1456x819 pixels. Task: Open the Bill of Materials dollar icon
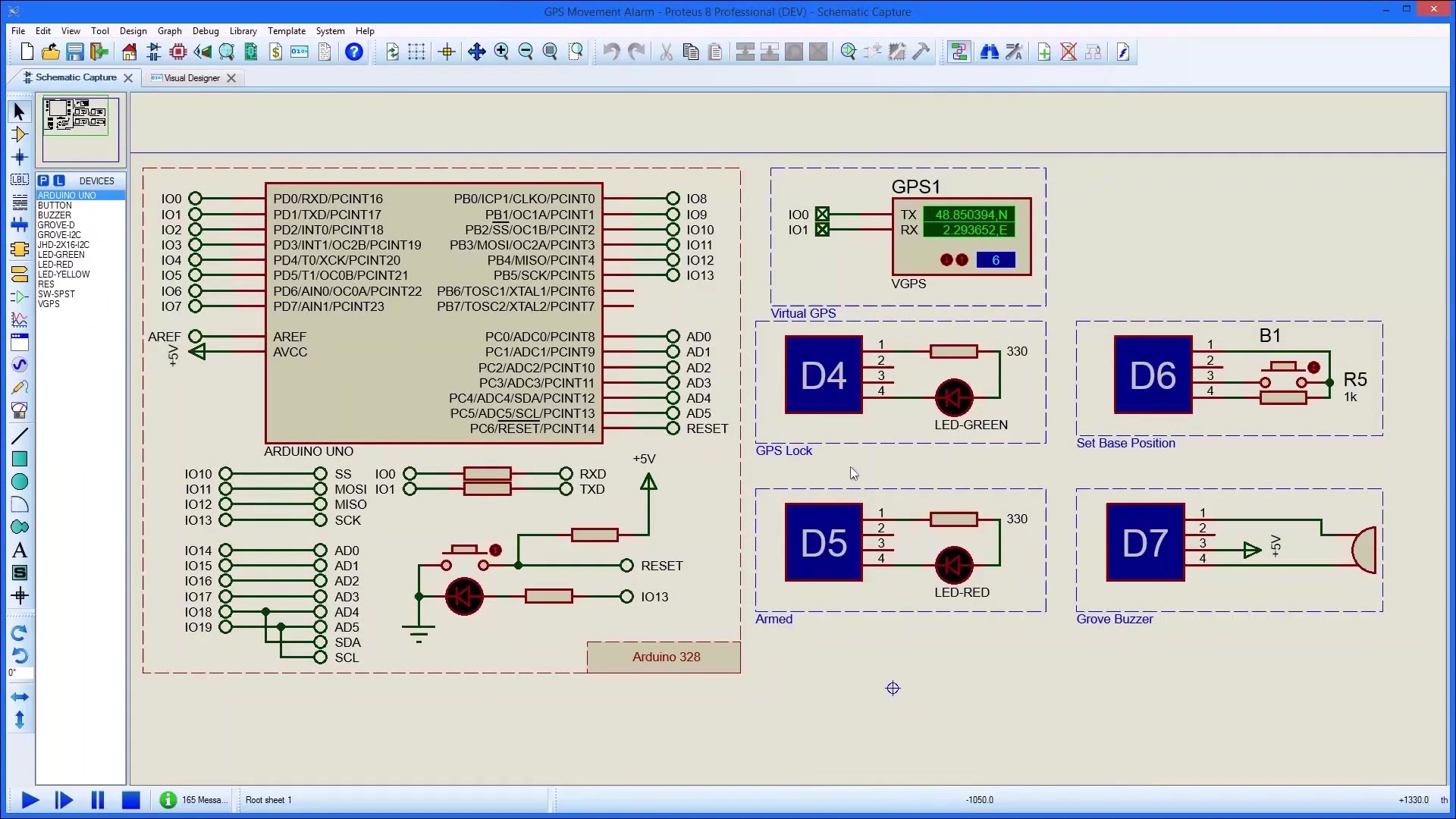[x=275, y=52]
